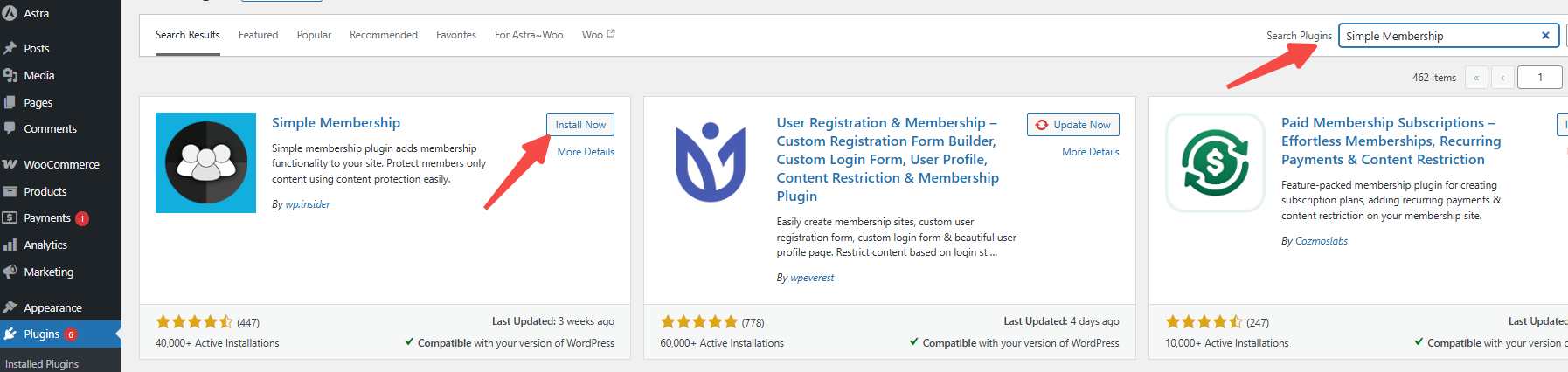The width and height of the screenshot is (1568, 372).
Task: Open the Recommended plugins tab
Action: click(x=383, y=35)
